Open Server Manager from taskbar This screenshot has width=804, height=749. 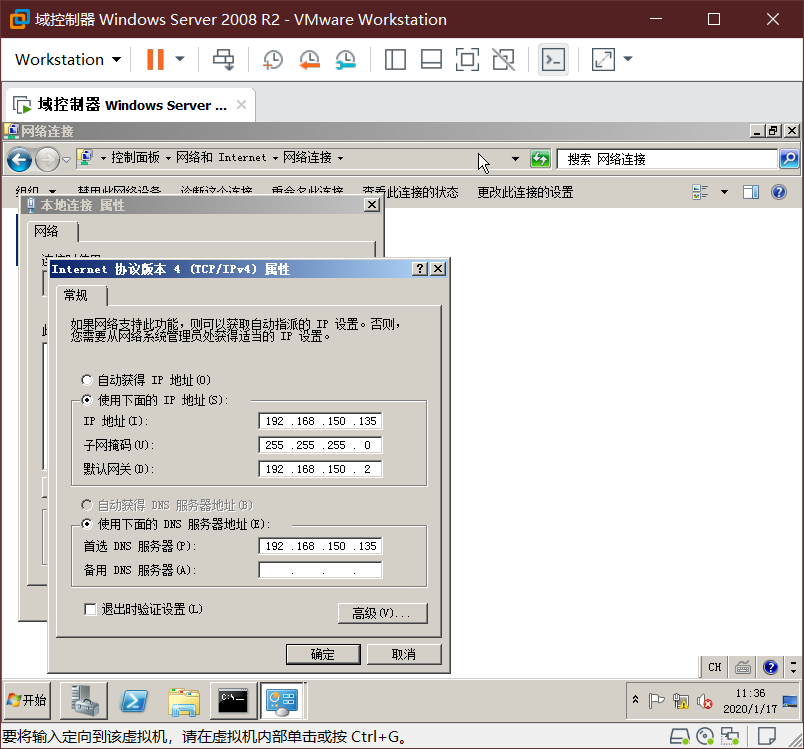coord(84,700)
